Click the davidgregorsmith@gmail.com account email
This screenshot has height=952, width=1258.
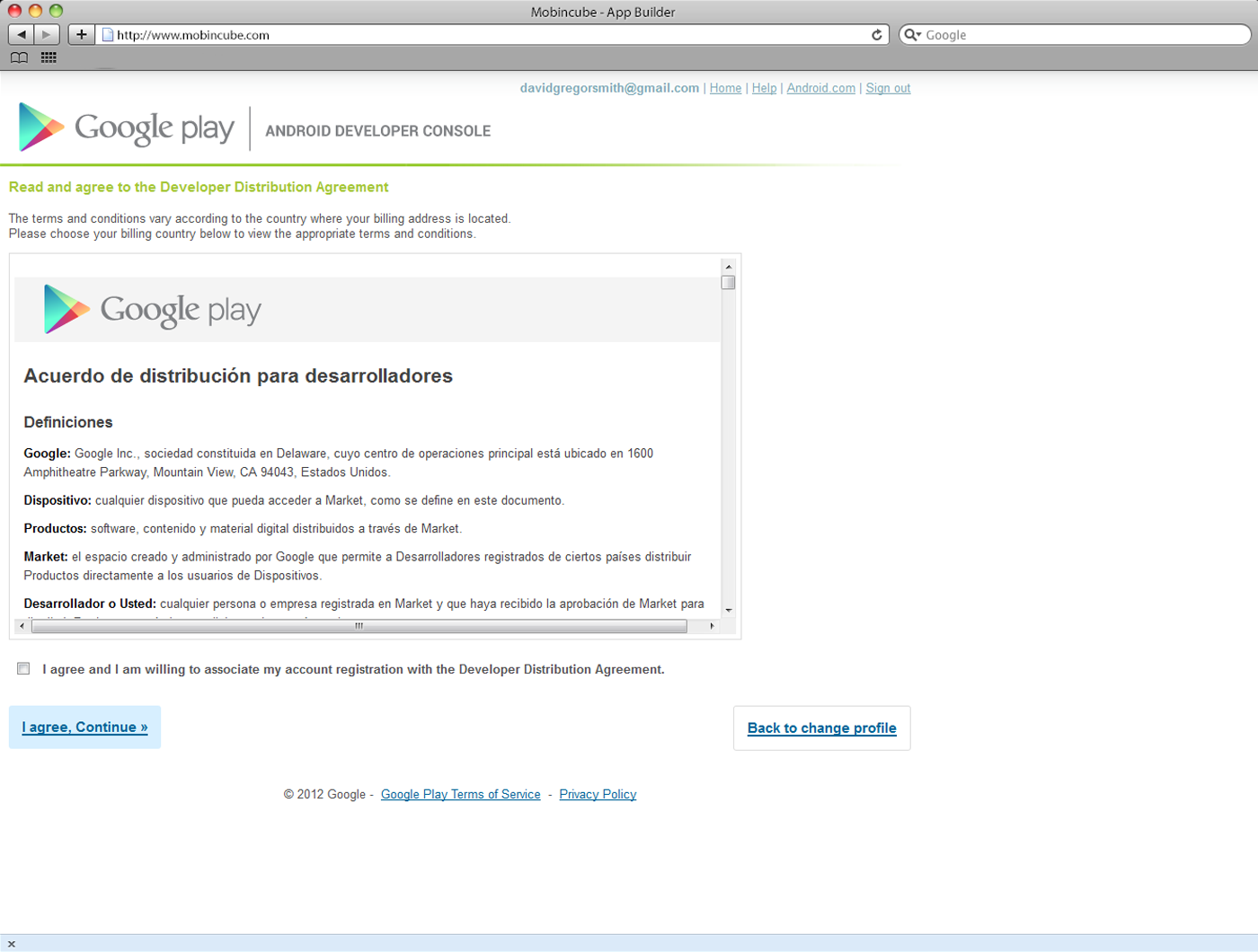pos(609,88)
